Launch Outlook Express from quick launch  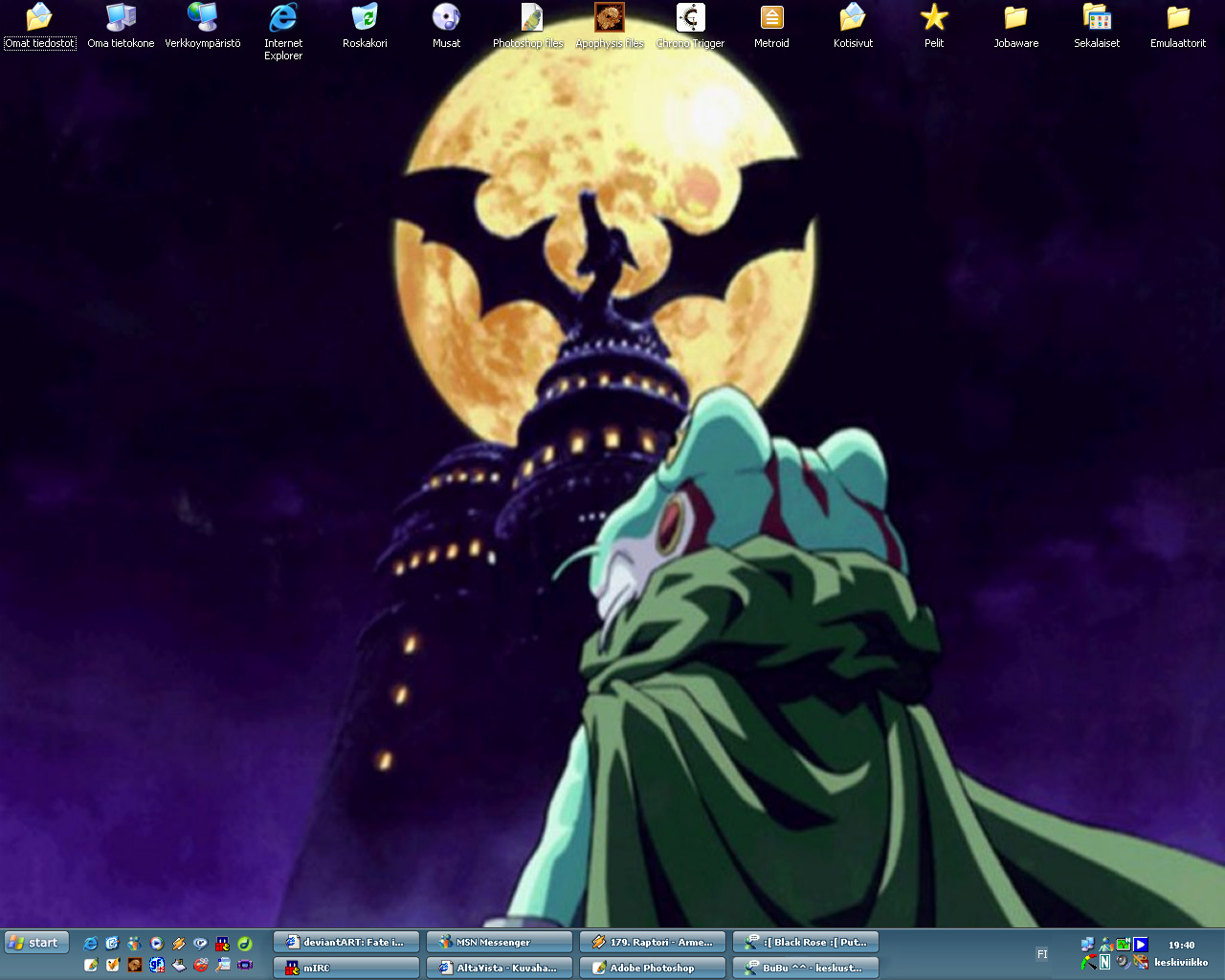(112, 944)
